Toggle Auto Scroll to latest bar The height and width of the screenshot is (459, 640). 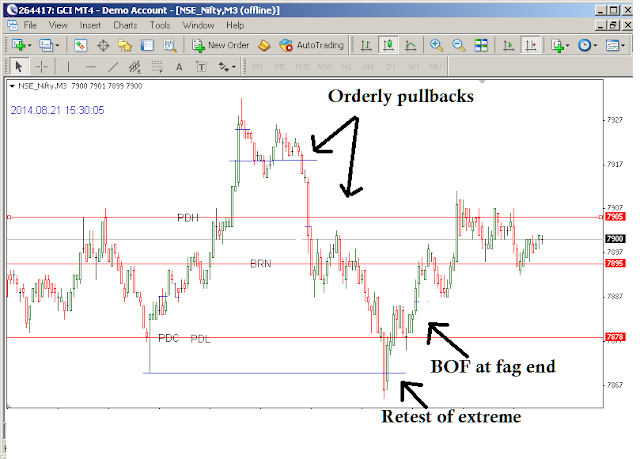(508, 45)
